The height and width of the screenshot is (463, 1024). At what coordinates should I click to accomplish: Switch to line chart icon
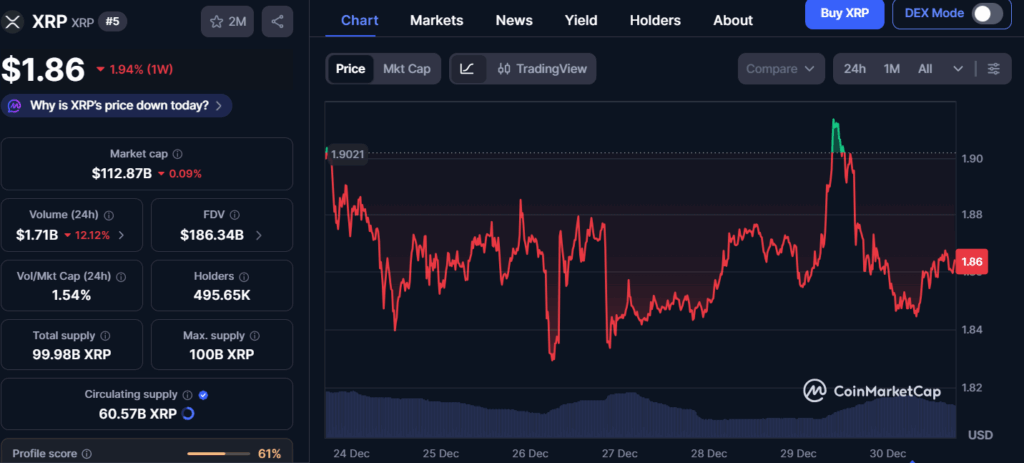pos(467,69)
